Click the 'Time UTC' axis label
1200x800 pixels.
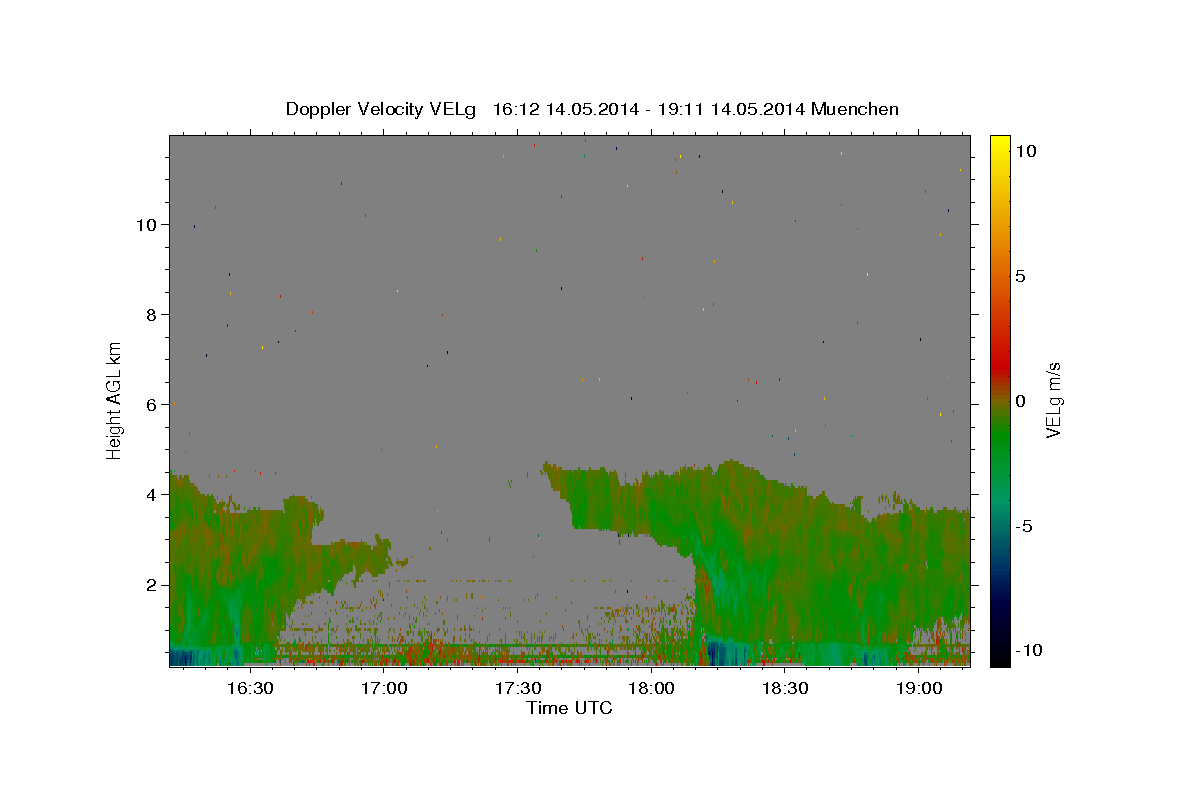tap(569, 708)
